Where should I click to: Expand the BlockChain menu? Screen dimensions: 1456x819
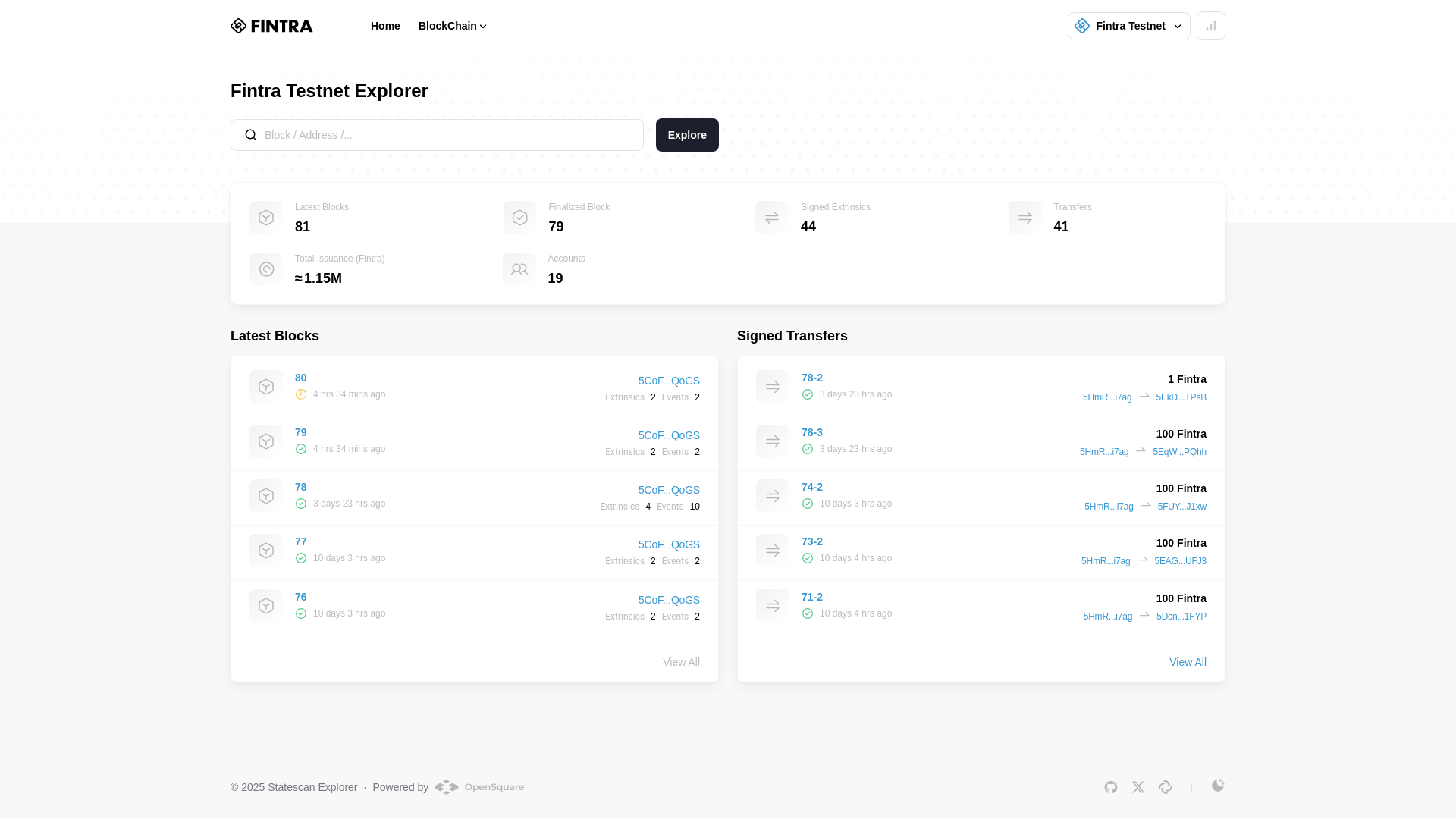(x=452, y=26)
